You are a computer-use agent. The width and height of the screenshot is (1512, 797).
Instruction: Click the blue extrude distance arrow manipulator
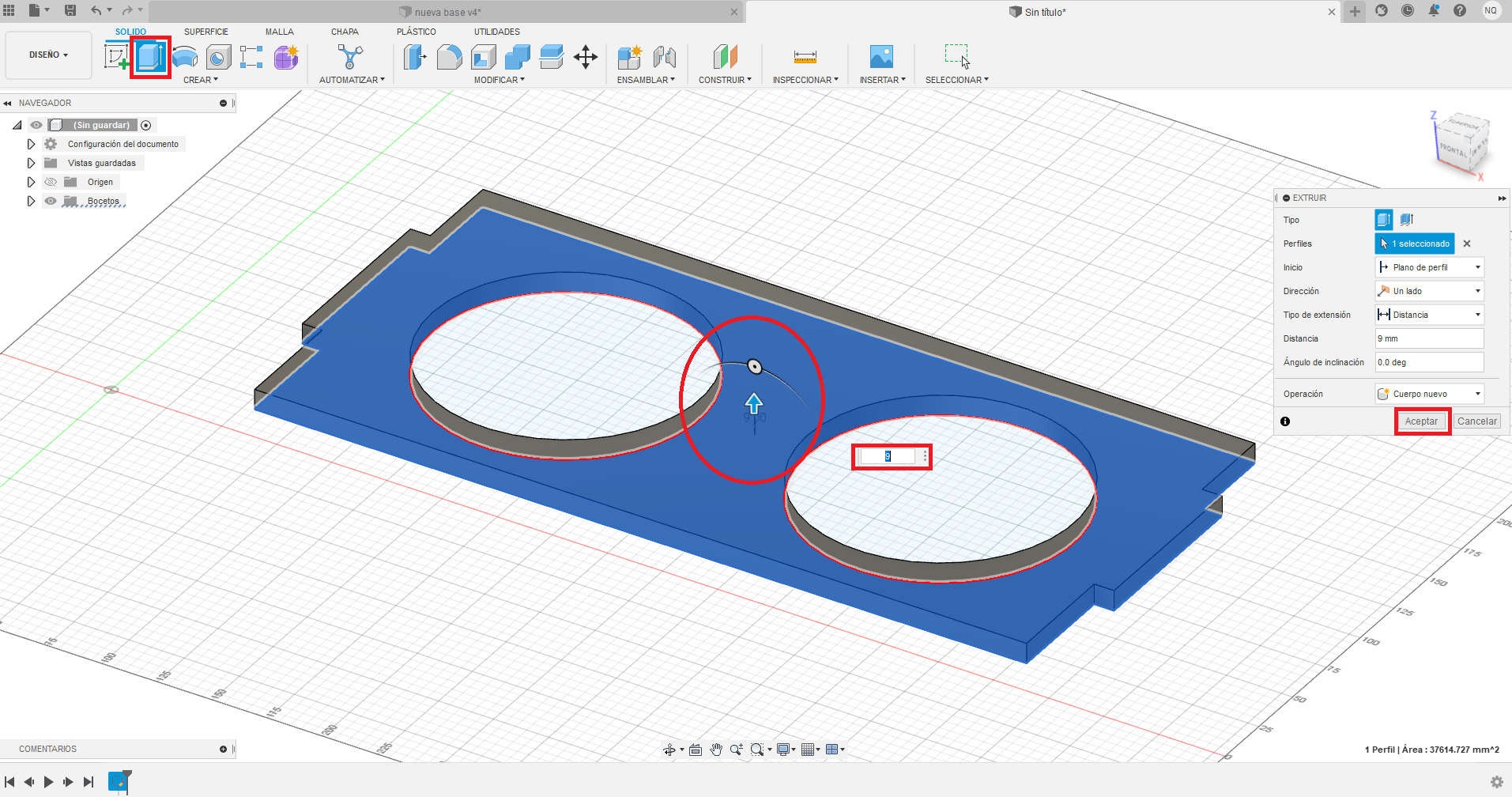click(x=754, y=404)
